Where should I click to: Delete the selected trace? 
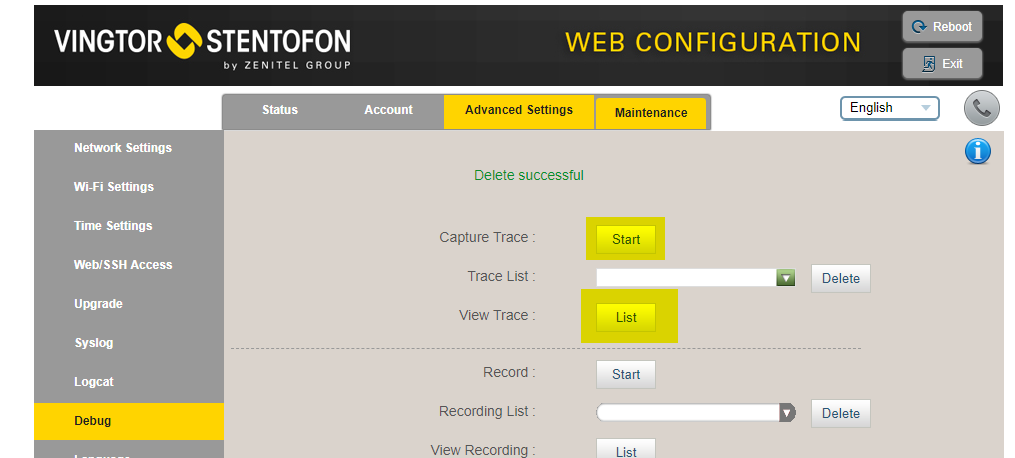(840, 279)
